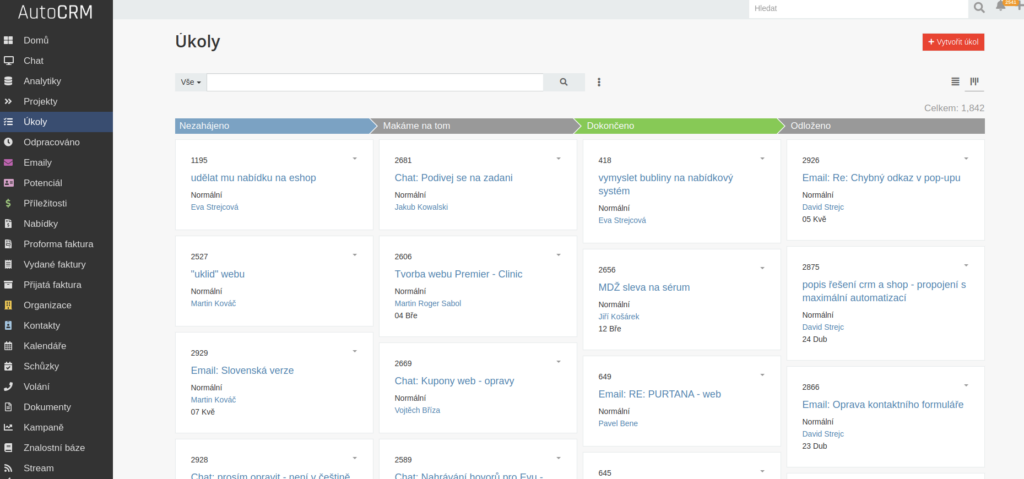The width and height of the screenshot is (1024, 479).
Task: Click the AutoCRM logo
Action: 56,12
